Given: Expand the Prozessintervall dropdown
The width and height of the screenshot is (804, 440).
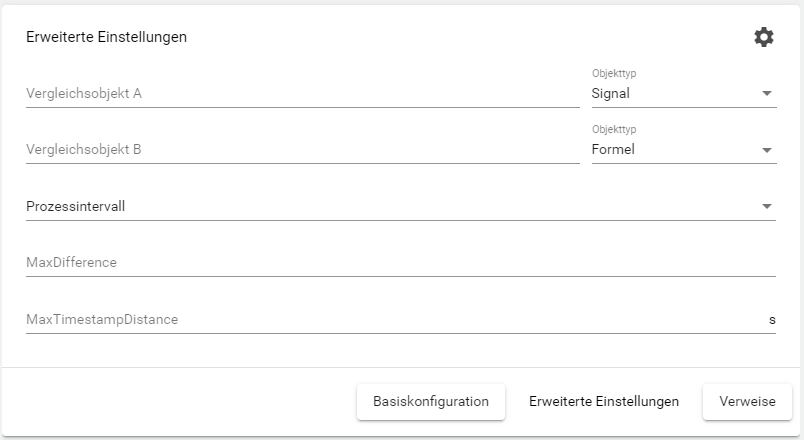Looking at the screenshot, I should 400,206.
